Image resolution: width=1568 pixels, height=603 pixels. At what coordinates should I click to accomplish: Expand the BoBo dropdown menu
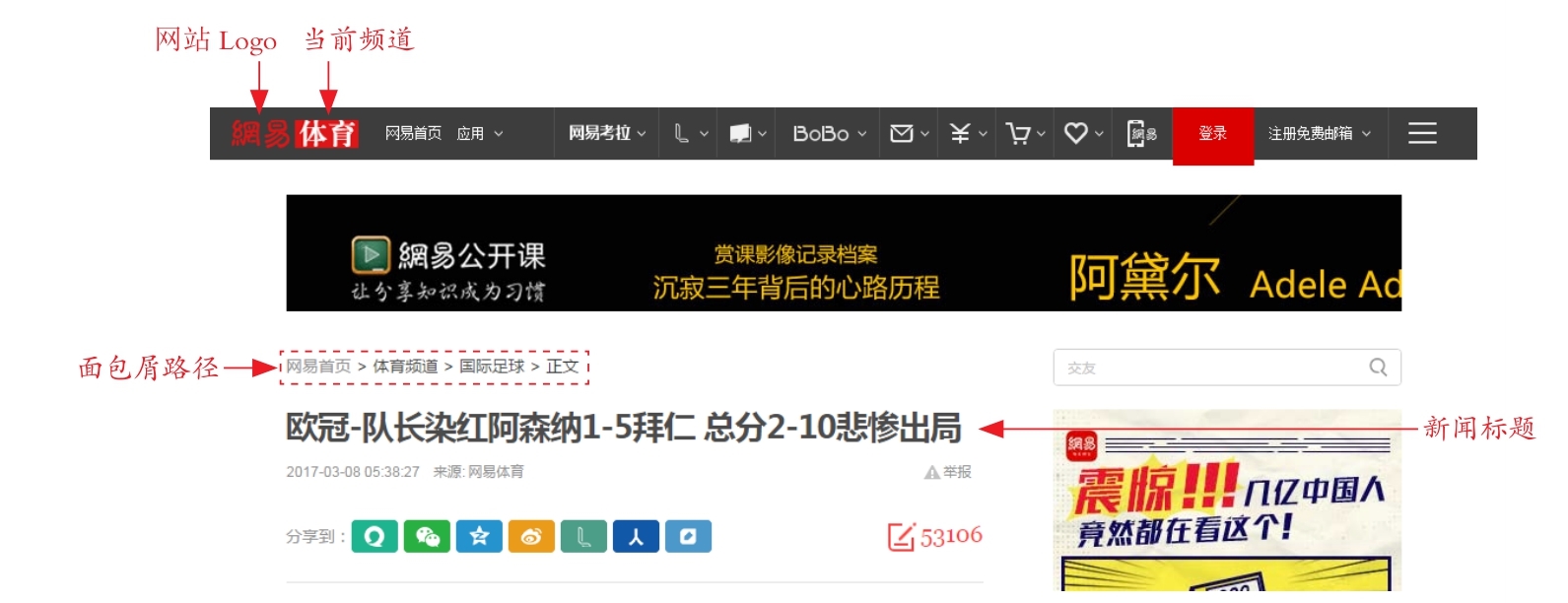[x=830, y=133]
